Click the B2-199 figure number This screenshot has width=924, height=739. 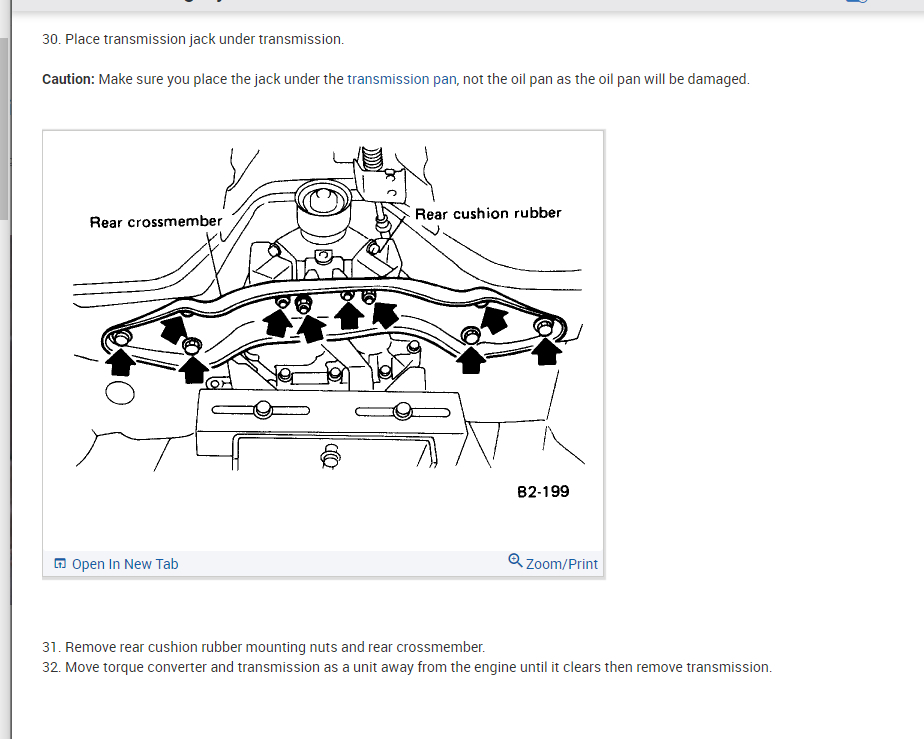[543, 491]
